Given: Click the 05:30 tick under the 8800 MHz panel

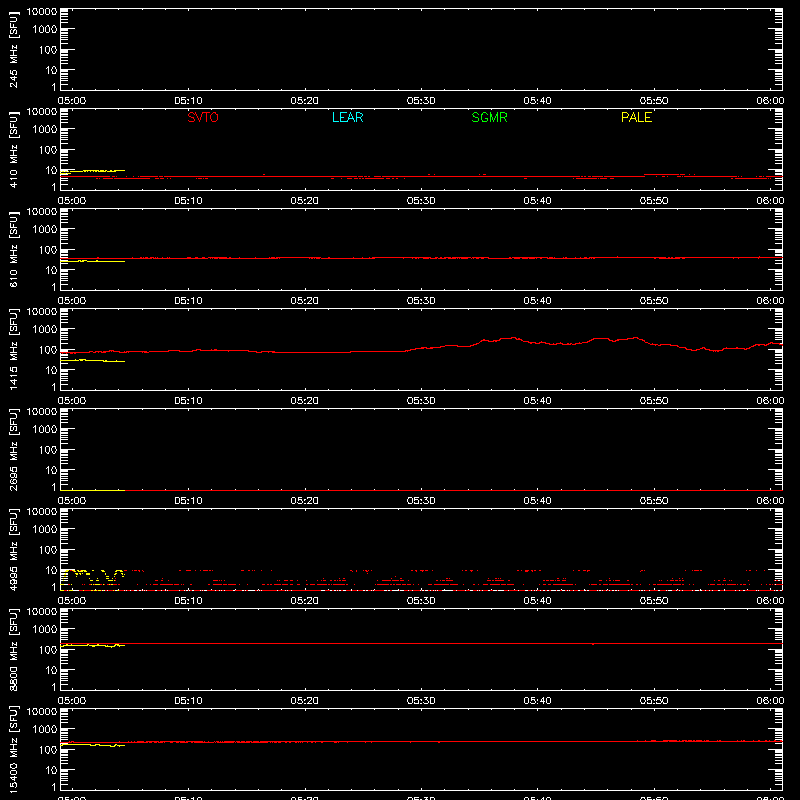Looking at the screenshot, I should point(421,701).
